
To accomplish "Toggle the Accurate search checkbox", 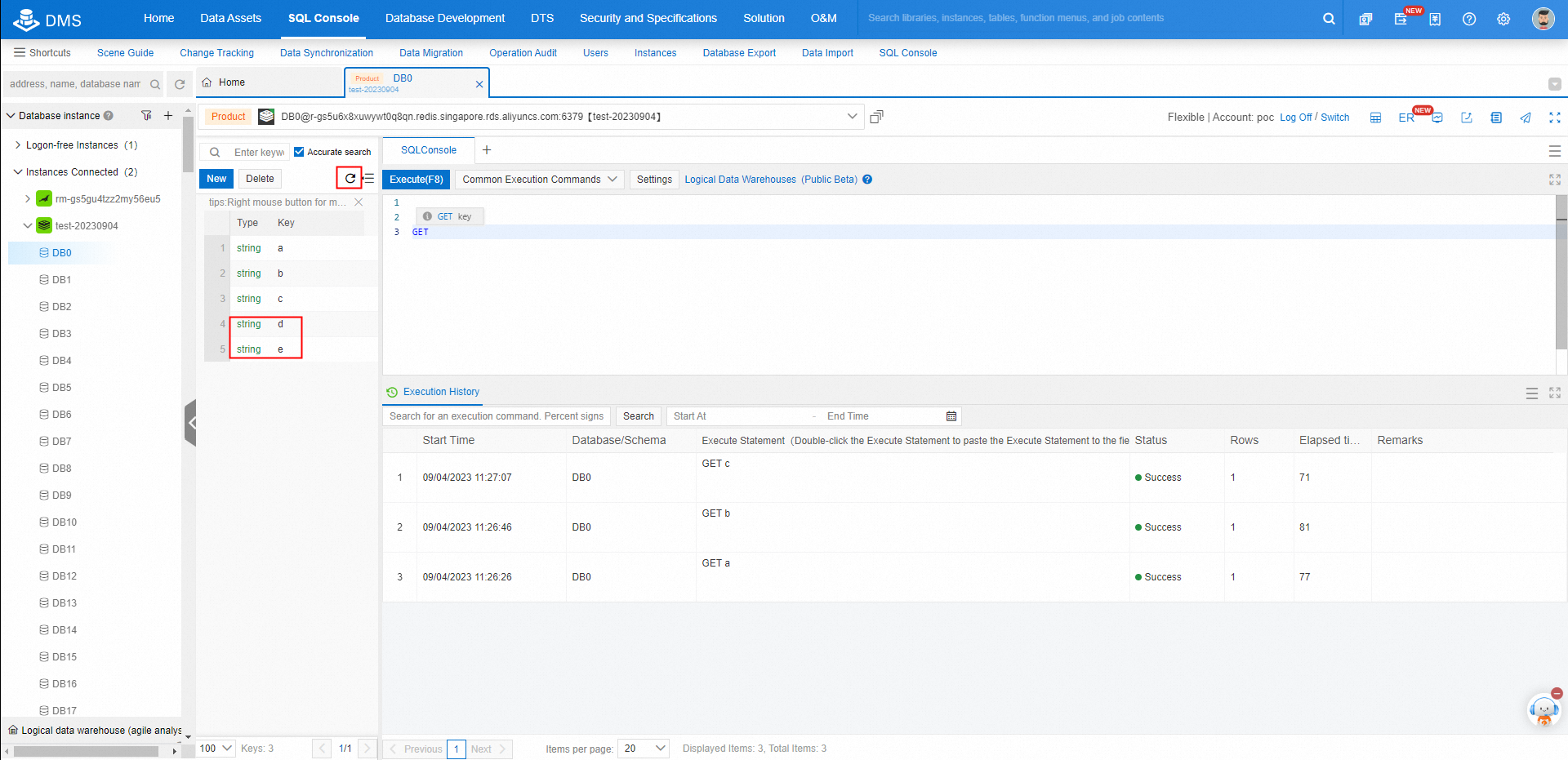I will [x=299, y=152].
